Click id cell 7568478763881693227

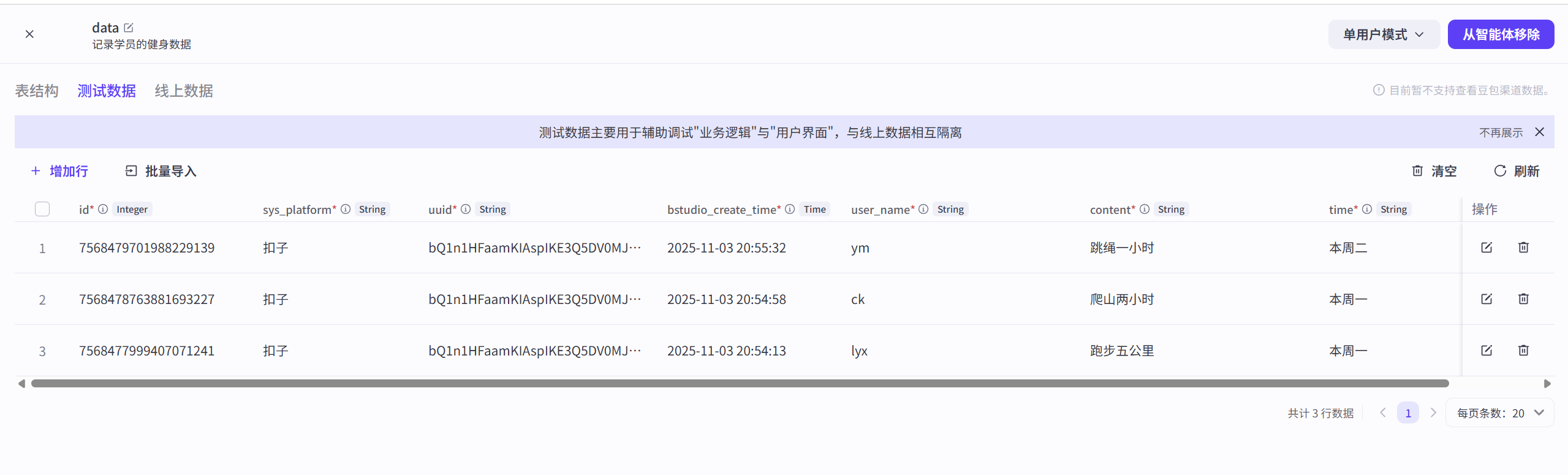(146, 299)
